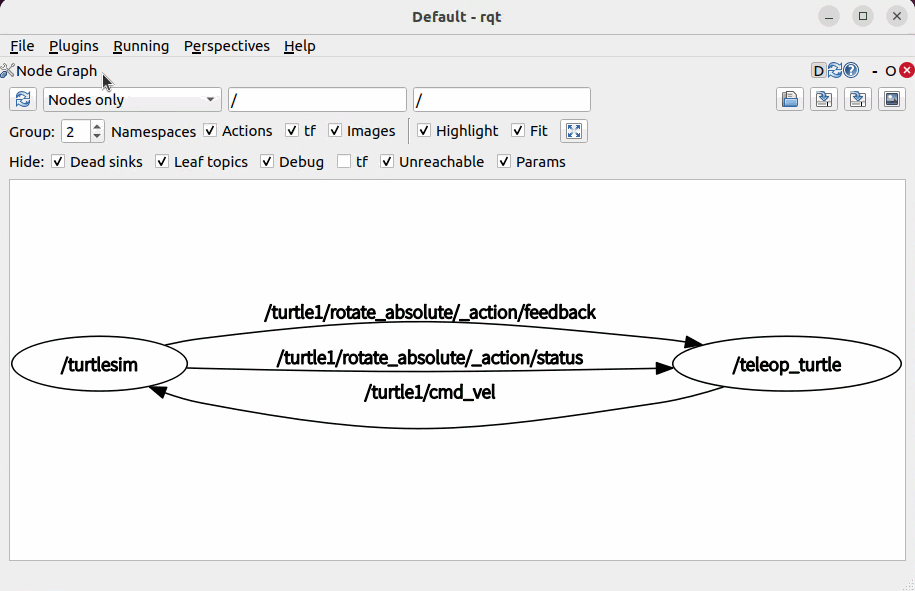The height and width of the screenshot is (591, 915).
Task: Save graph as image icon
Action: click(892, 99)
